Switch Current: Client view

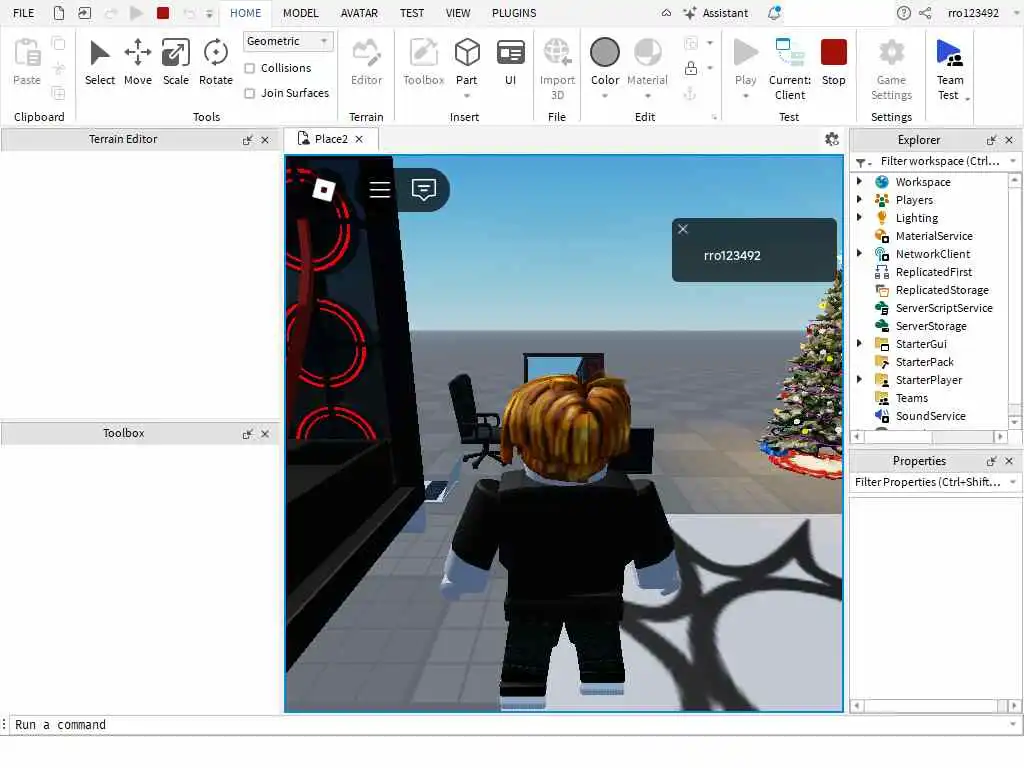[790, 69]
